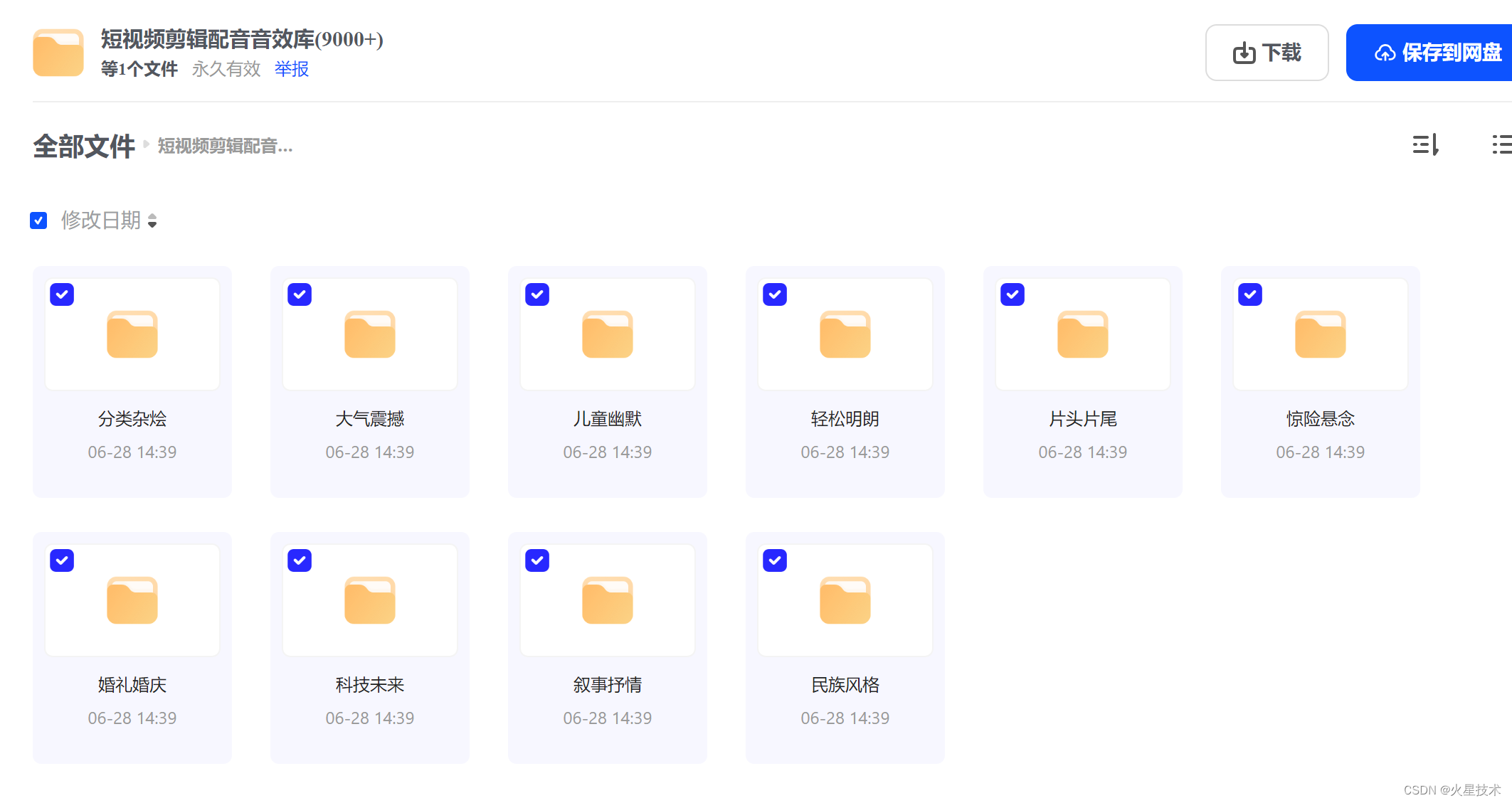Open the 儿童幽默 folder icon

click(608, 334)
